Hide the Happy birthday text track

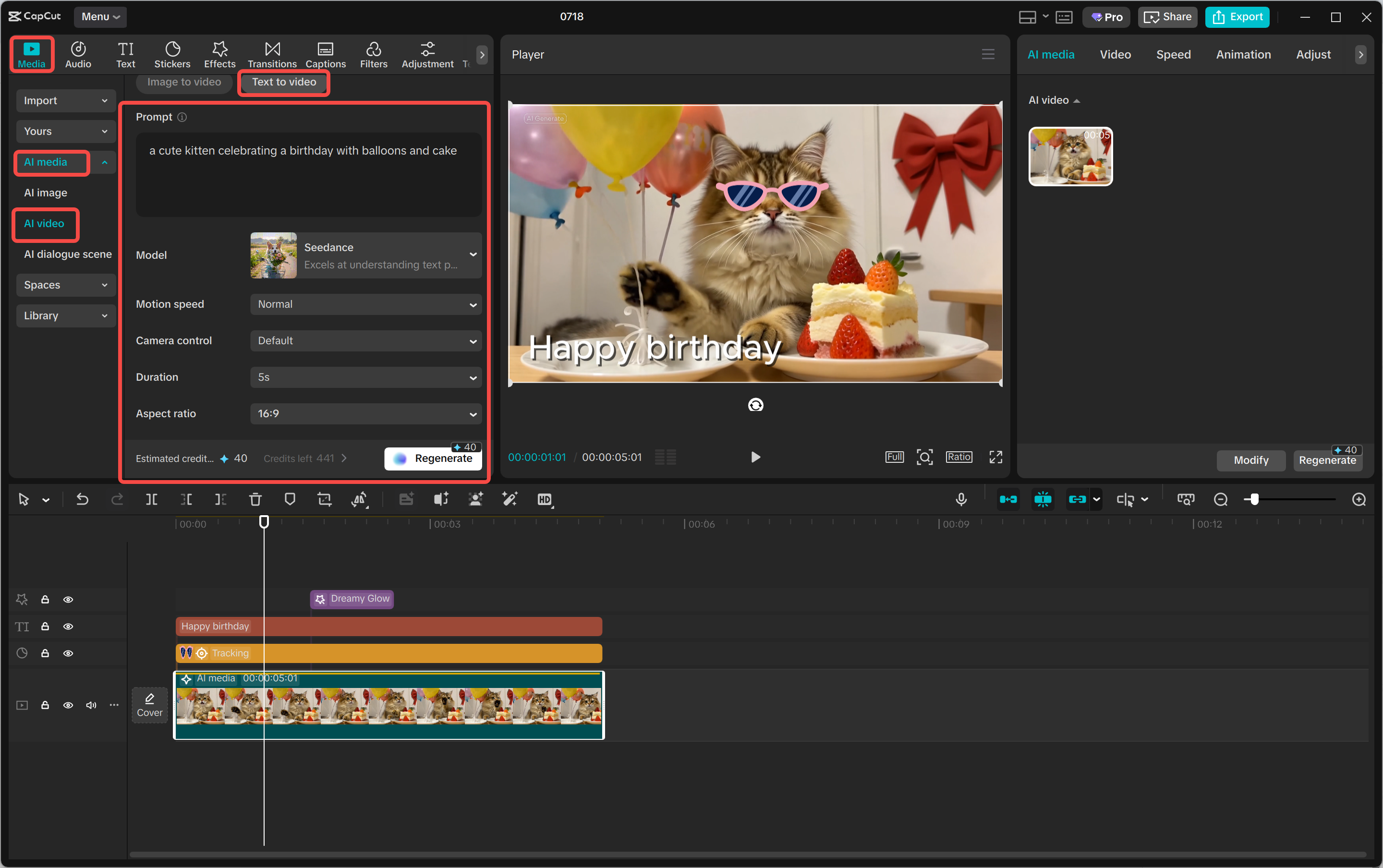[x=68, y=627]
